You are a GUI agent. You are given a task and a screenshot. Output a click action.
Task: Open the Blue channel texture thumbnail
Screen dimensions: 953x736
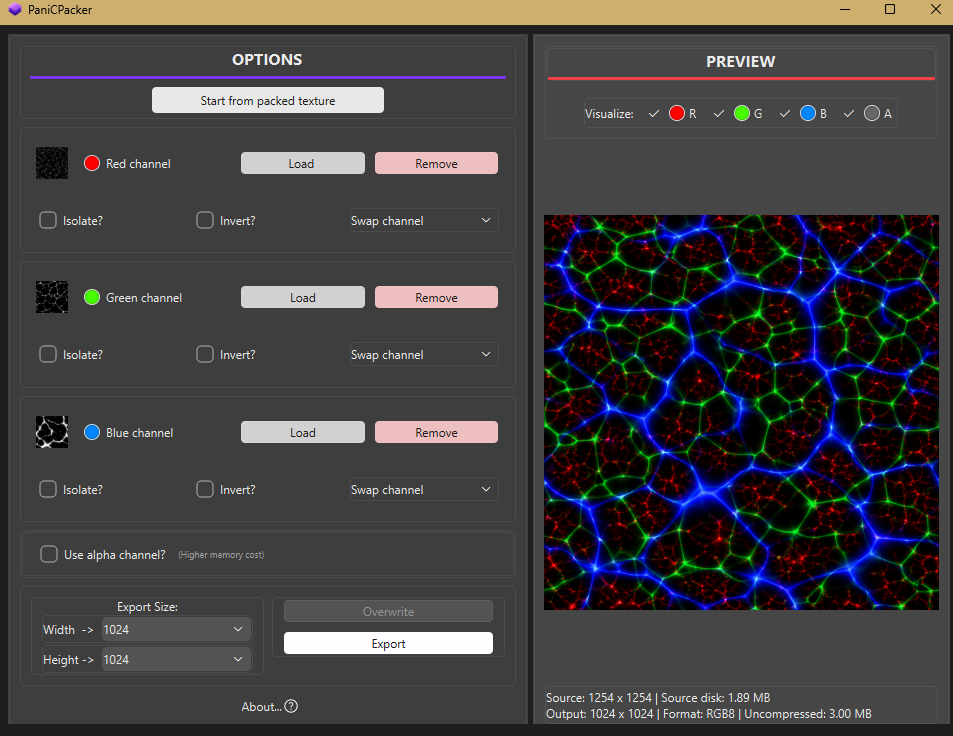(52, 432)
